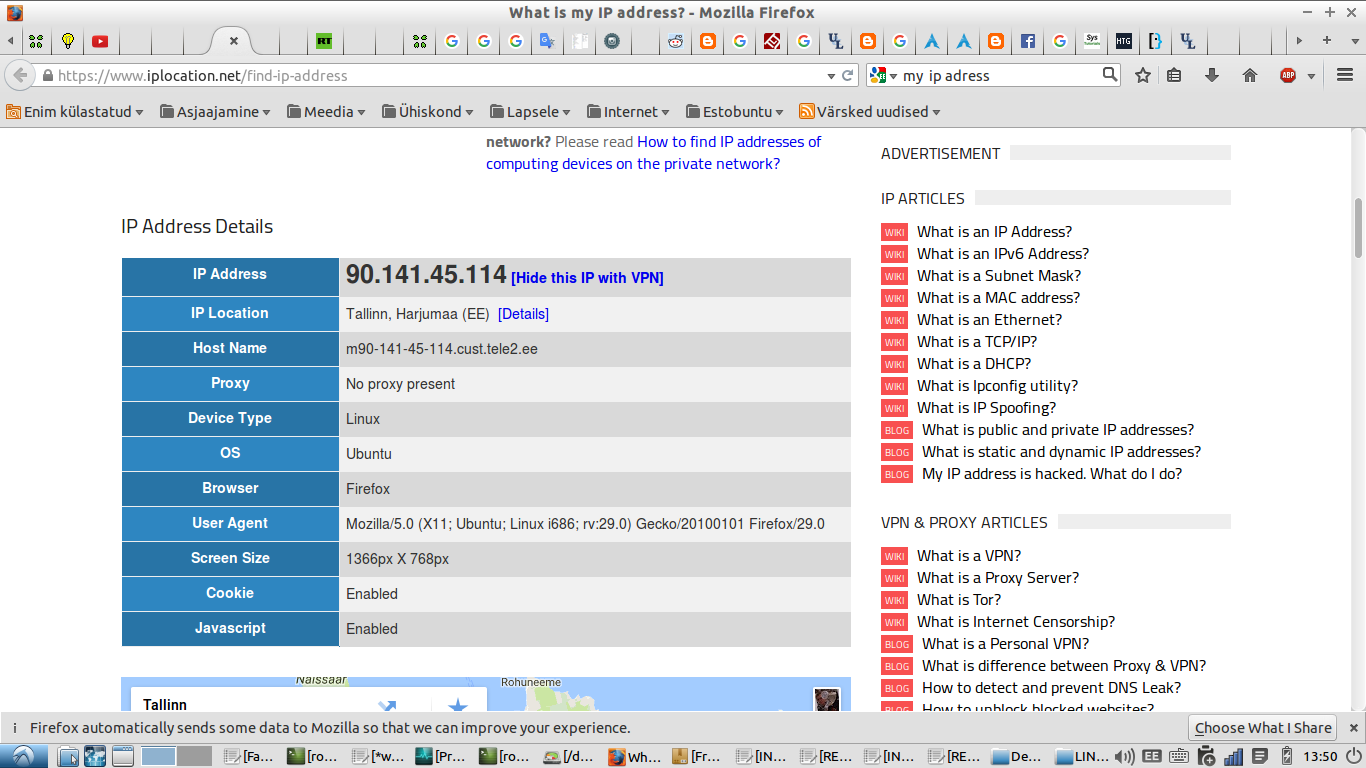Open the What is a Proxy Server article
Image resolution: width=1366 pixels, height=768 pixels.
click(x=998, y=578)
